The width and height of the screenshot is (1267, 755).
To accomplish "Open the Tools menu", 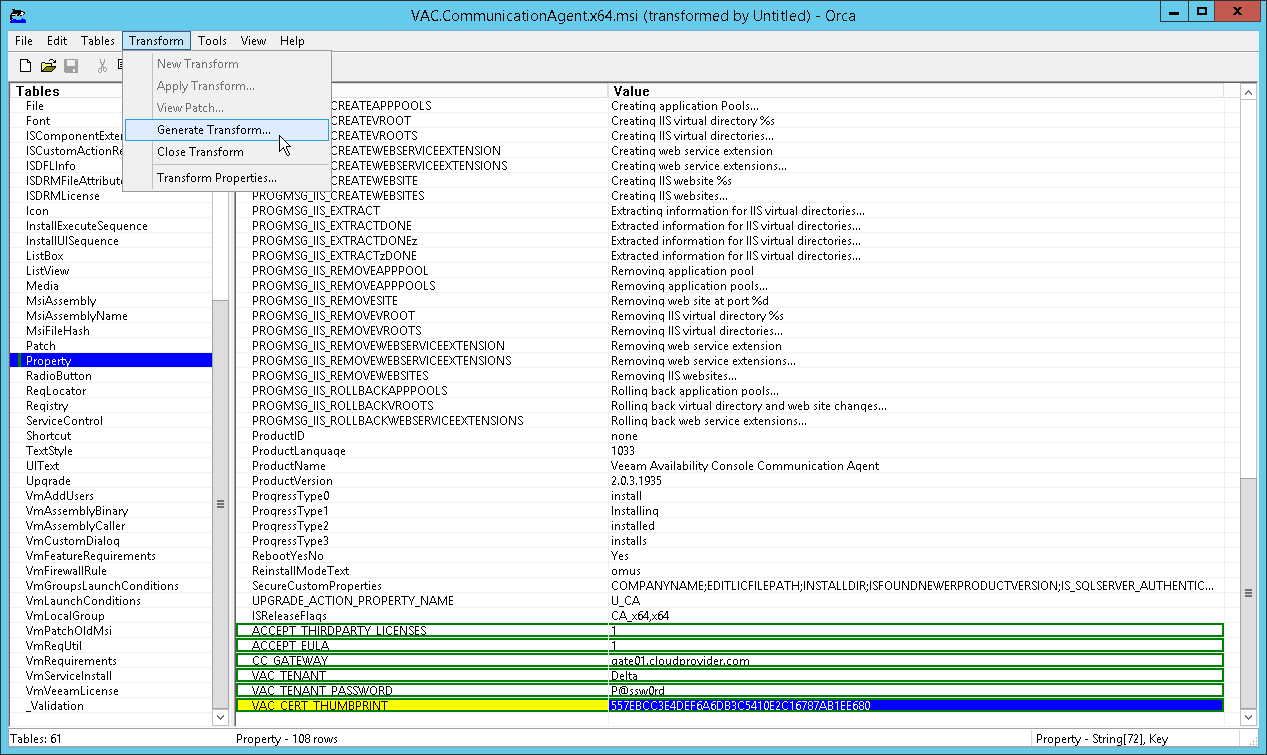I will click(212, 41).
